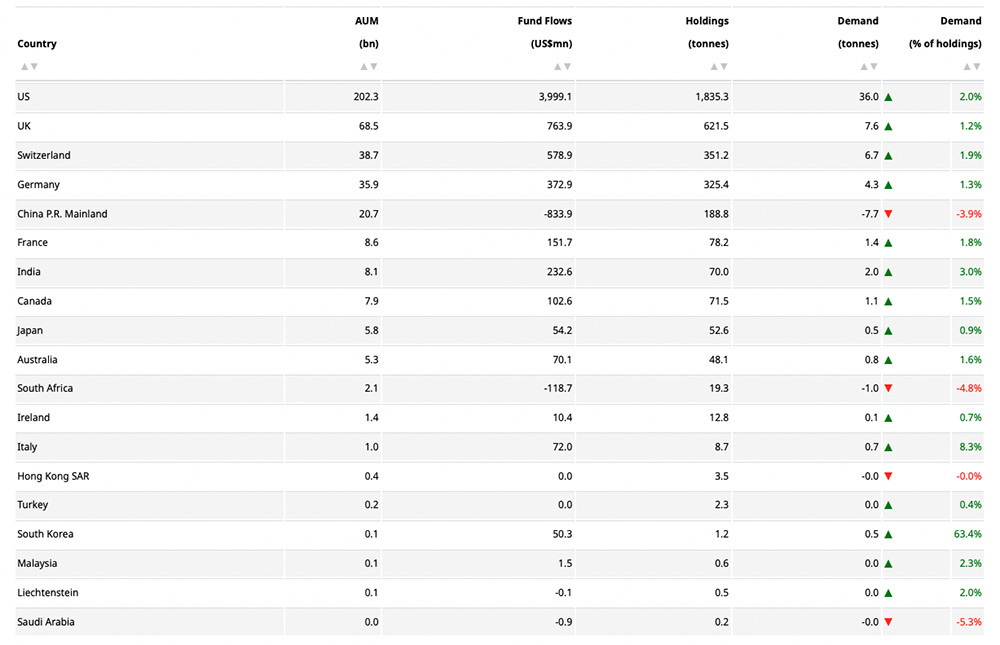
Task: Click the red down arrow for Saudi Arabia
Action: (888, 622)
